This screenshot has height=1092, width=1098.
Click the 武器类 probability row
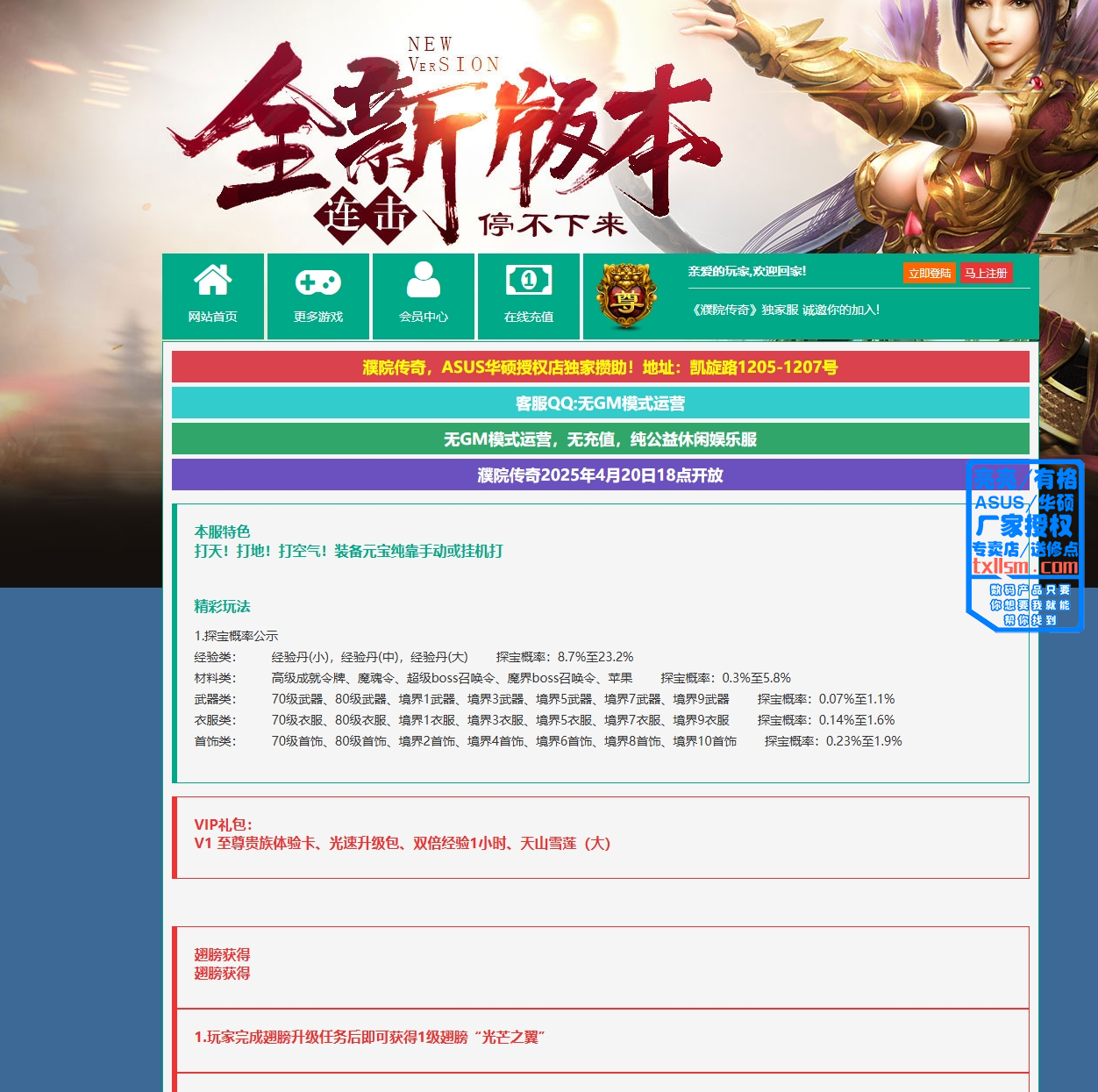coord(545,699)
